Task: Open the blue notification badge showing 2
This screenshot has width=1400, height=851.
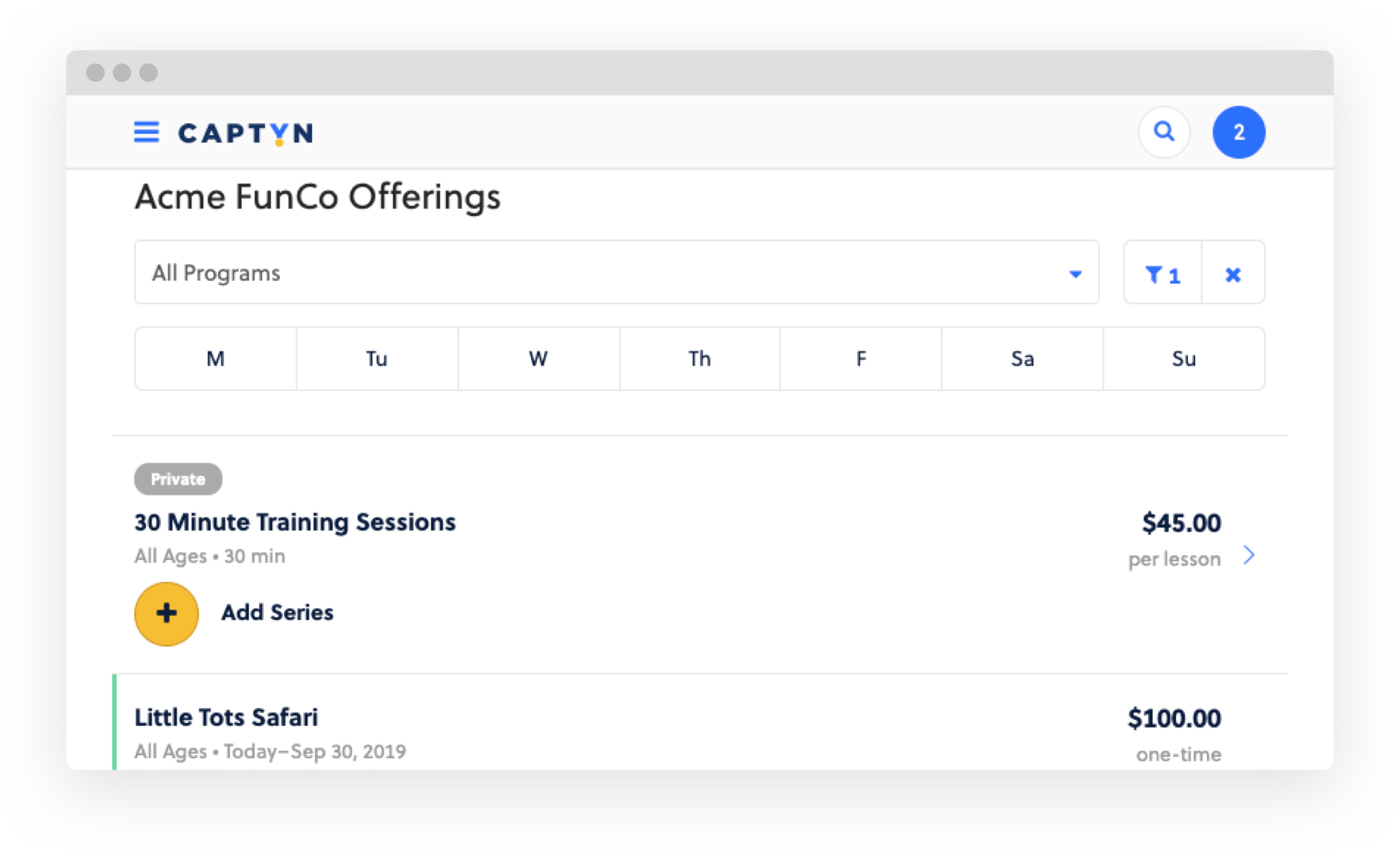Action: click(x=1238, y=132)
